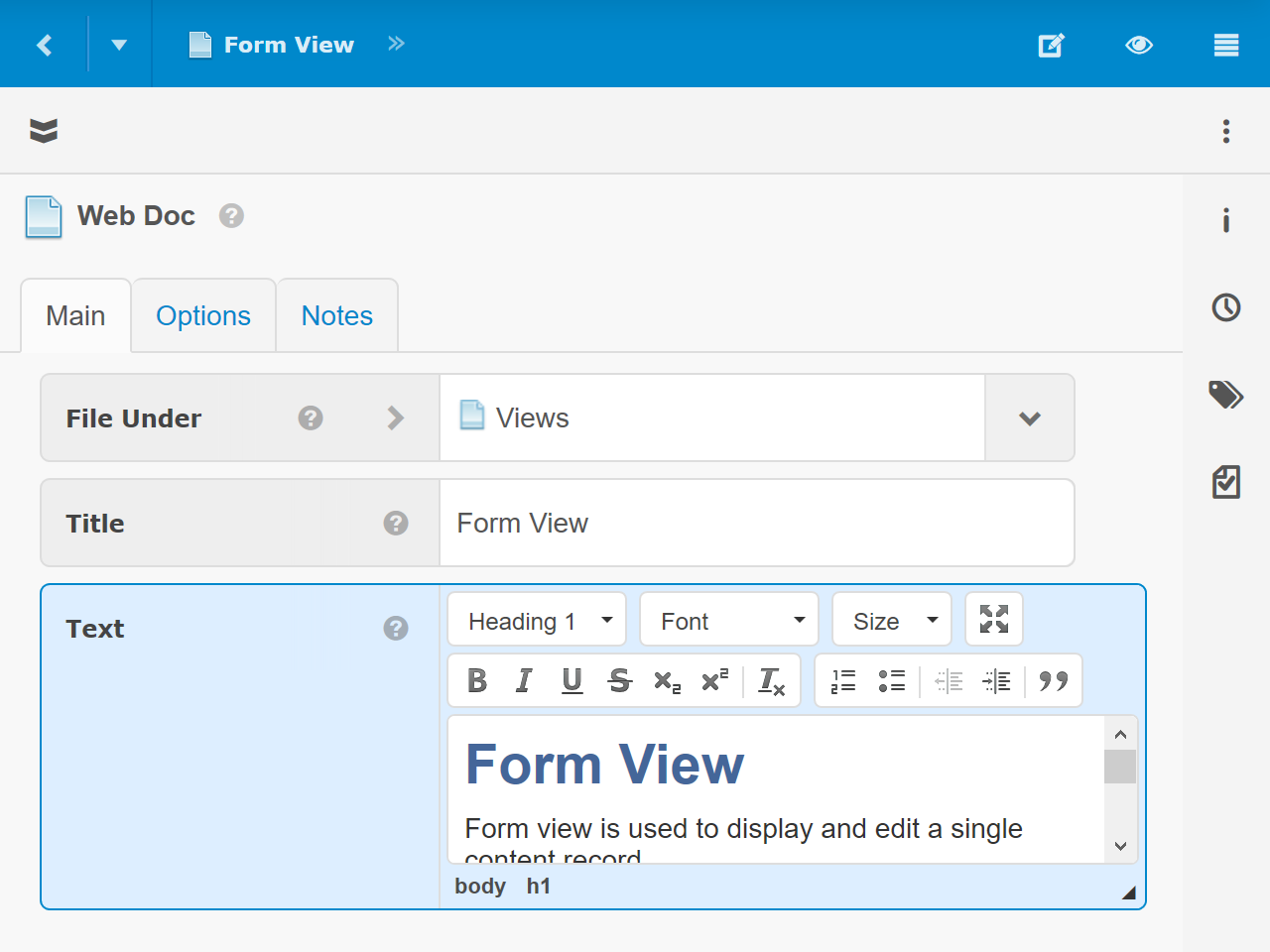Image resolution: width=1270 pixels, height=952 pixels.
Task: Open the checklist tasks sidebar icon
Action: (1225, 482)
